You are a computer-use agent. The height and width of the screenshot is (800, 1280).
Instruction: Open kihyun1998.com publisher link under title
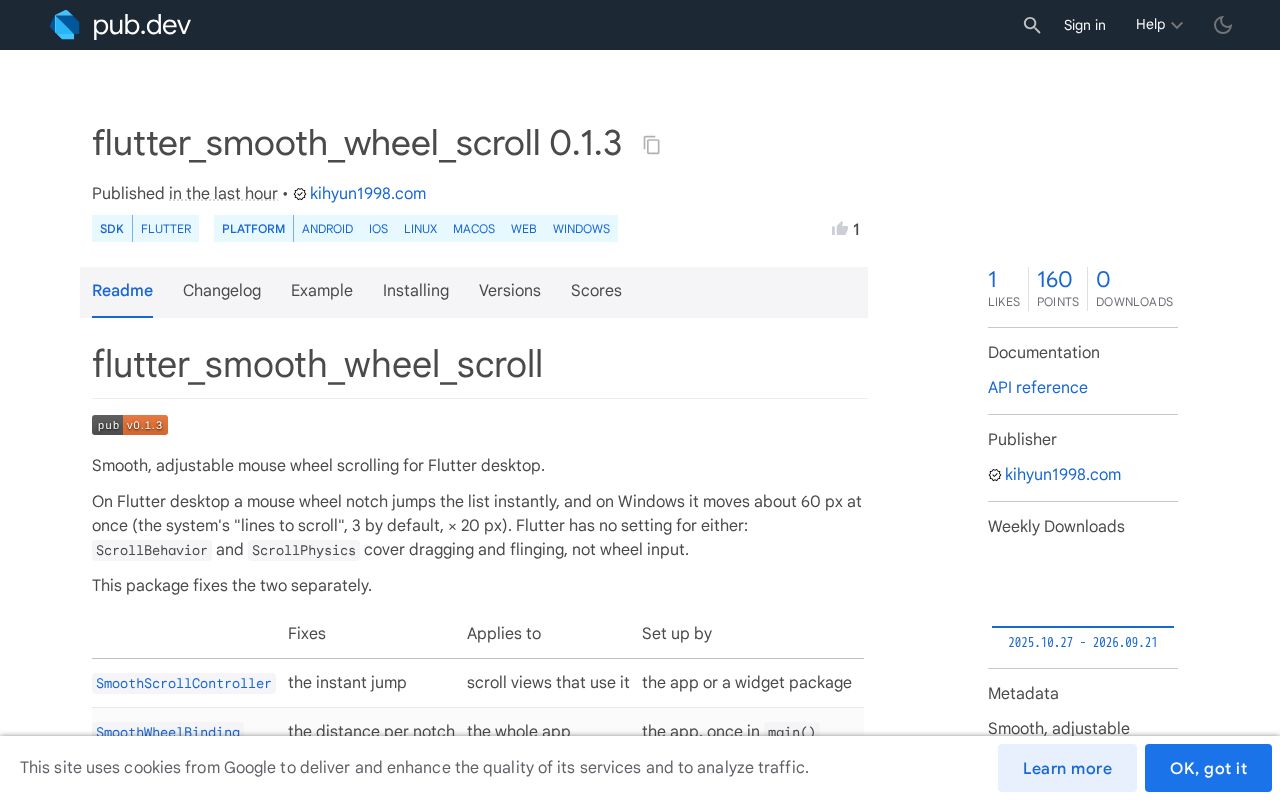tap(368, 193)
